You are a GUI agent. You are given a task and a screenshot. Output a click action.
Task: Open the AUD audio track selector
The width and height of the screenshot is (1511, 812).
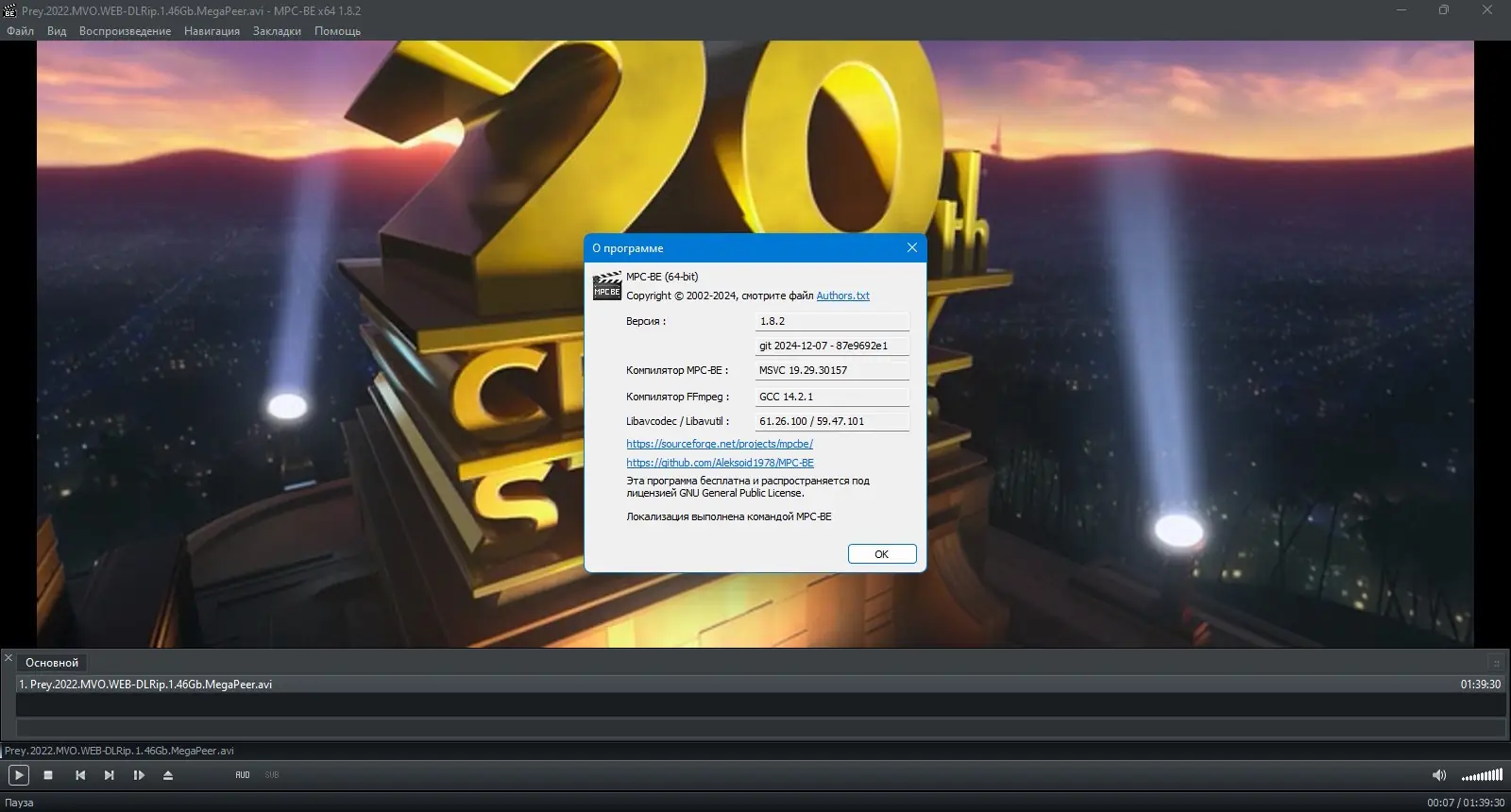243,775
